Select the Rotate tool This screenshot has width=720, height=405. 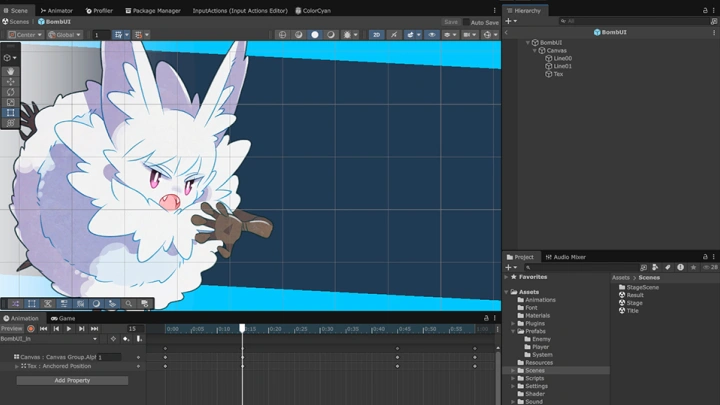point(11,92)
